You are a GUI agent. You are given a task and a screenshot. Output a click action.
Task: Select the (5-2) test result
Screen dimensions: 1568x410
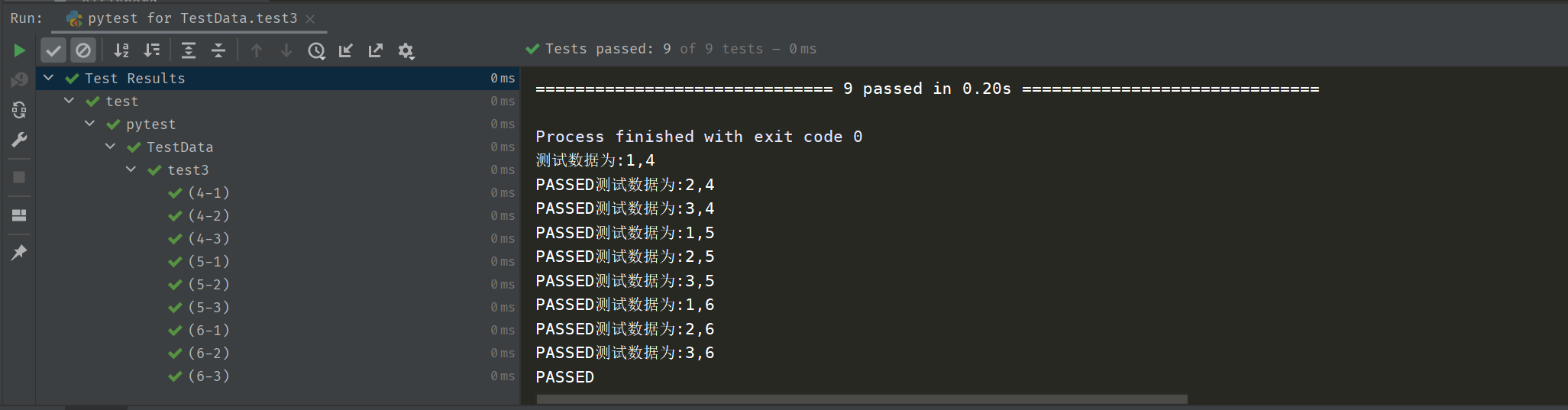(209, 284)
